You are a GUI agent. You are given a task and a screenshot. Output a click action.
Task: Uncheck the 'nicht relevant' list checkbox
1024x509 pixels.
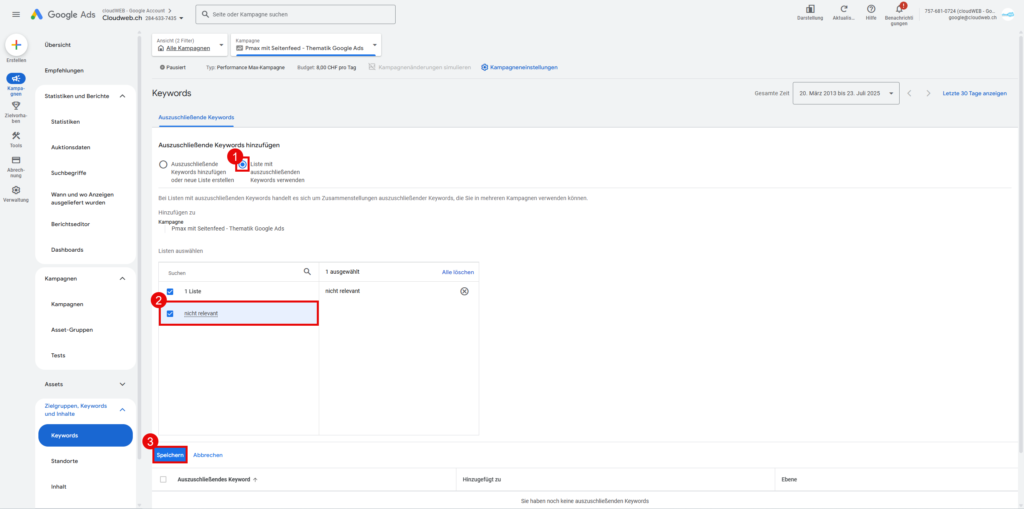point(171,314)
